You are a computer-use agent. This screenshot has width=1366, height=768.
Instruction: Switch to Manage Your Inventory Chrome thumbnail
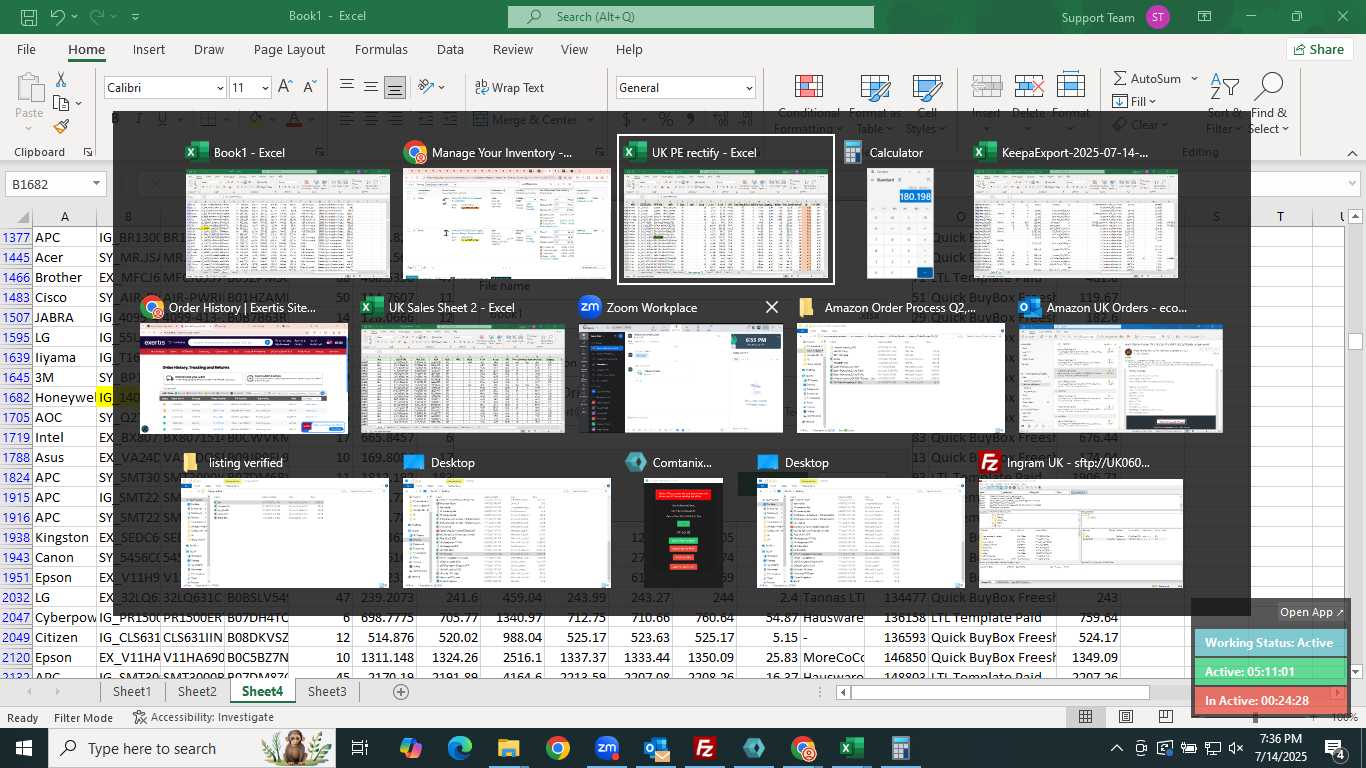pyautogui.click(x=506, y=223)
